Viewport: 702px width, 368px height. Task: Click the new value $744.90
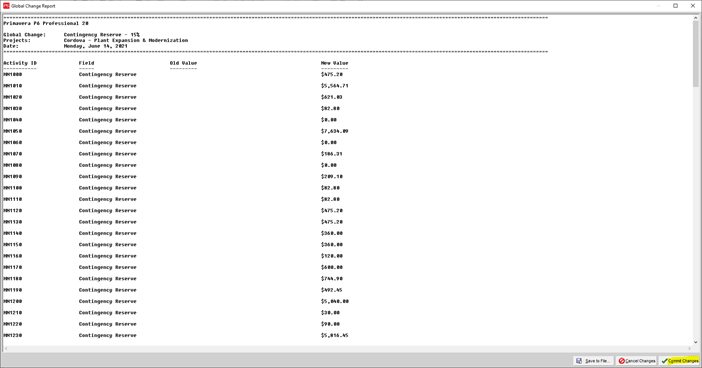pyautogui.click(x=332, y=278)
